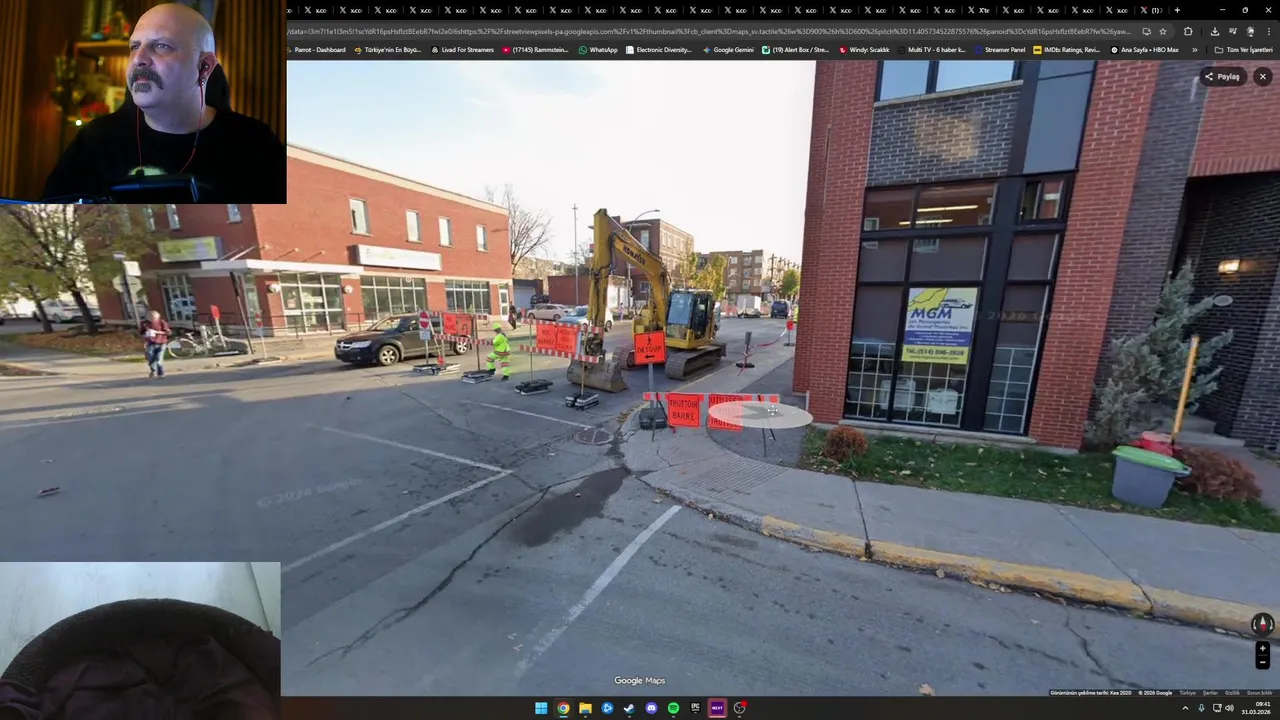Open the browser extensions puzzle icon
1280x720 pixels.
pyautogui.click(x=1188, y=31)
